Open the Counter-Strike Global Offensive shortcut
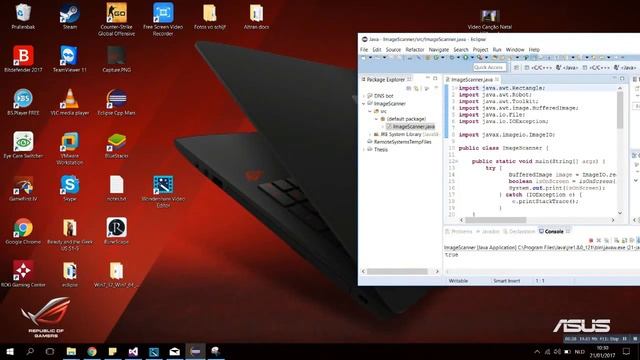The height and width of the screenshot is (360, 640). [116, 19]
